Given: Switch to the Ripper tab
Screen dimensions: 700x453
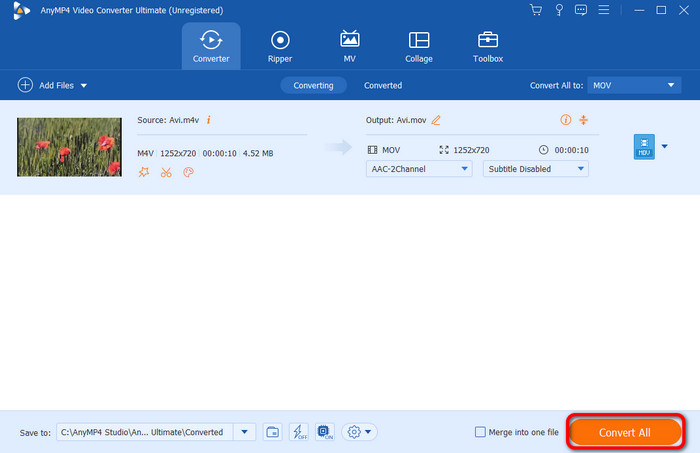Looking at the screenshot, I should tap(280, 46).
